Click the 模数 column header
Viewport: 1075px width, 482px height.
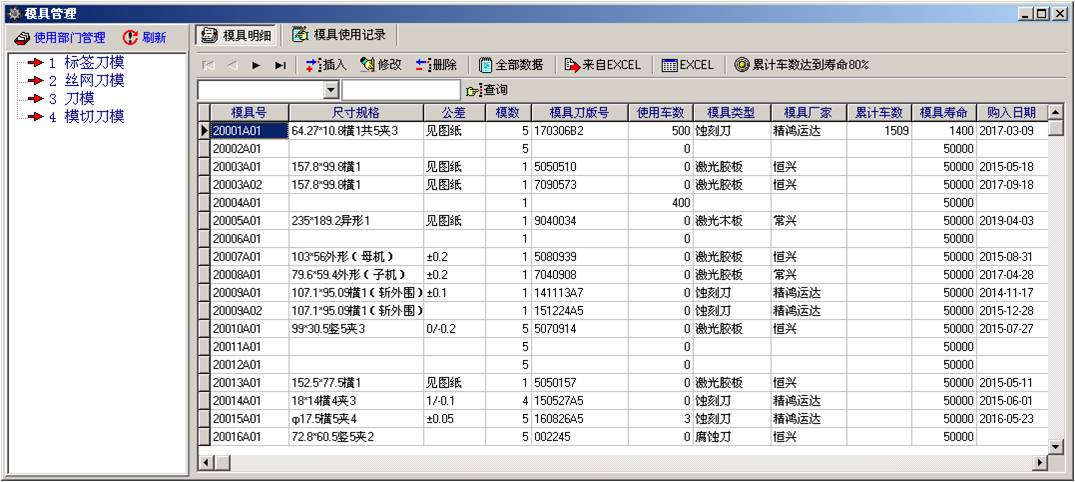508,112
